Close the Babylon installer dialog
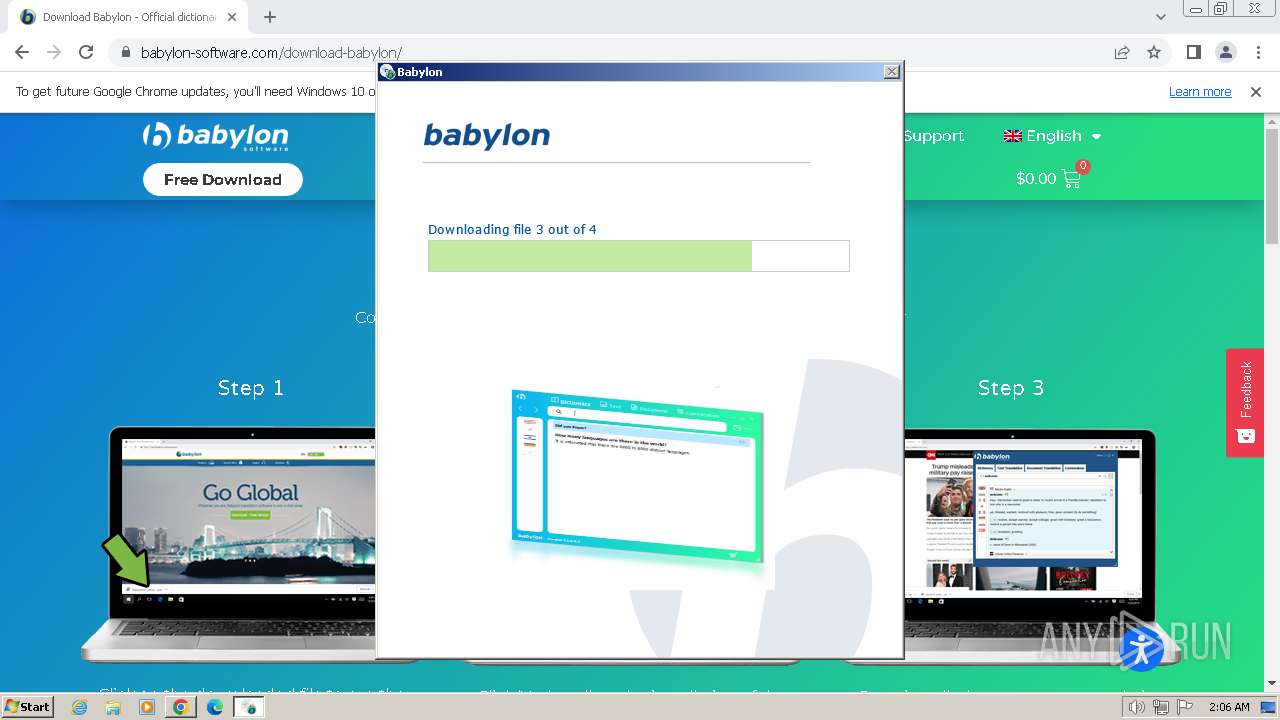This screenshot has width=1280, height=720. [892, 72]
